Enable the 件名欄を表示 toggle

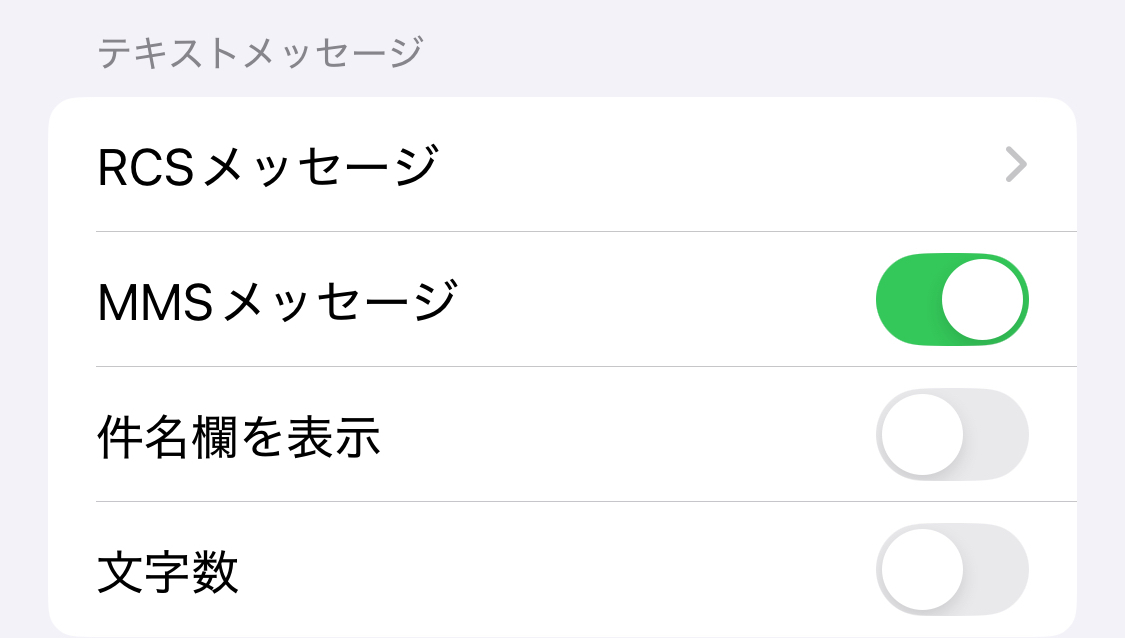951,435
